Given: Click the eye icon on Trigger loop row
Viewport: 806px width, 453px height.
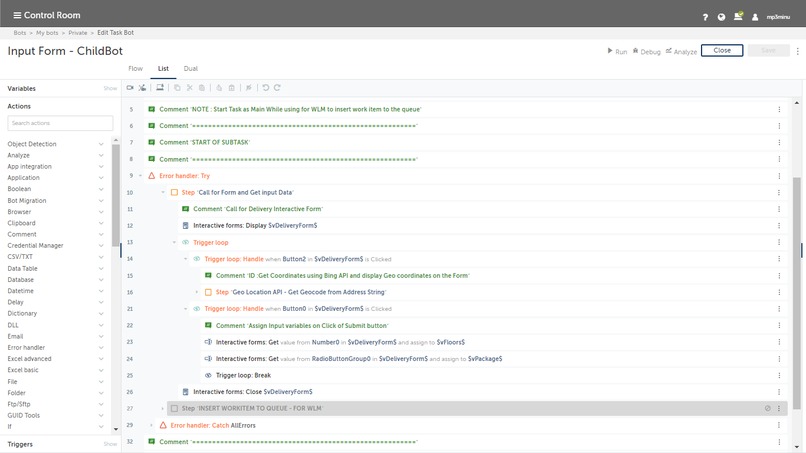Looking at the screenshot, I should coord(186,242).
